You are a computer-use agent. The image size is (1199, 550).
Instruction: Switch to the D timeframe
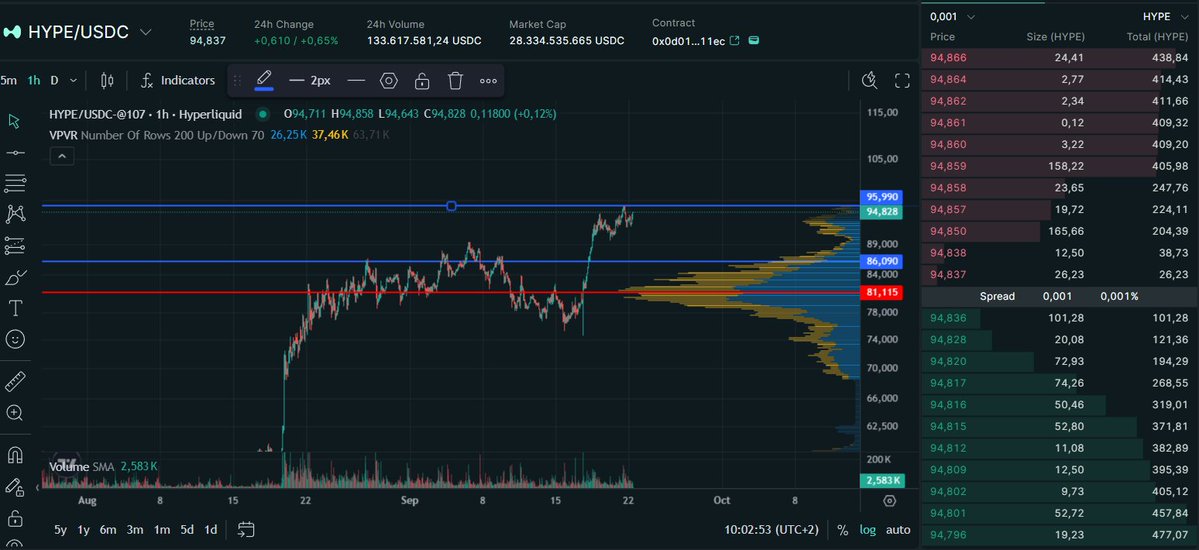[54, 80]
